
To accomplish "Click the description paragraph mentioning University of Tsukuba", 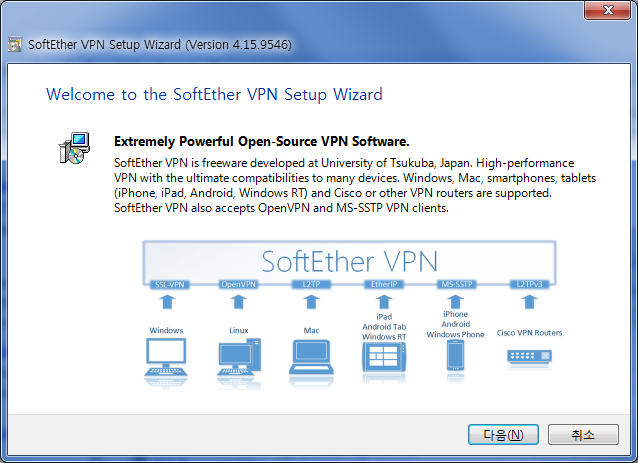I will pos(355,186).
